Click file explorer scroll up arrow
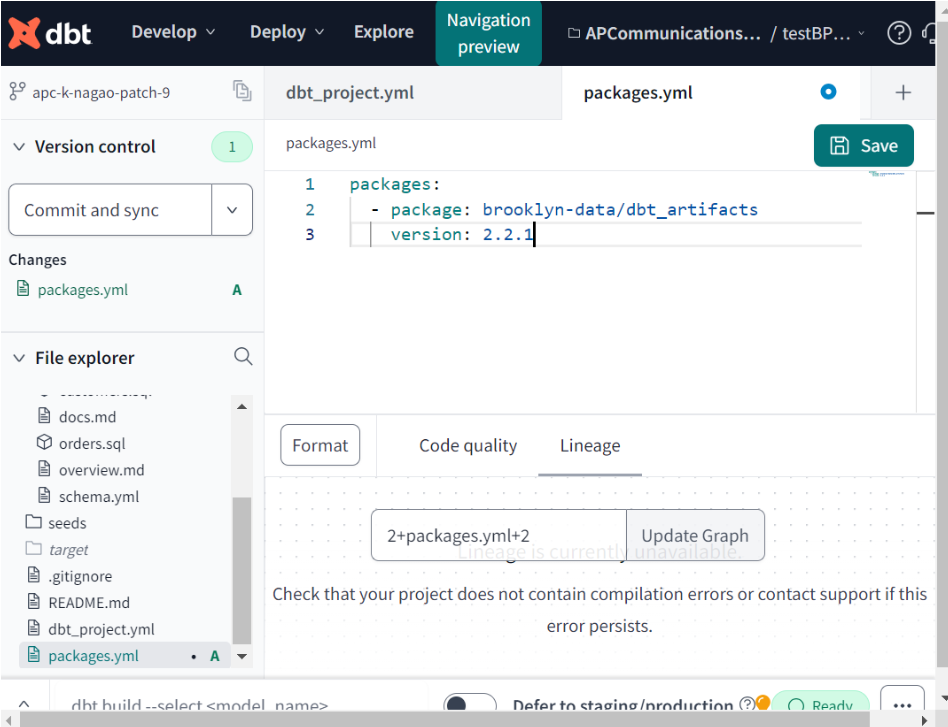 point(242,406)
